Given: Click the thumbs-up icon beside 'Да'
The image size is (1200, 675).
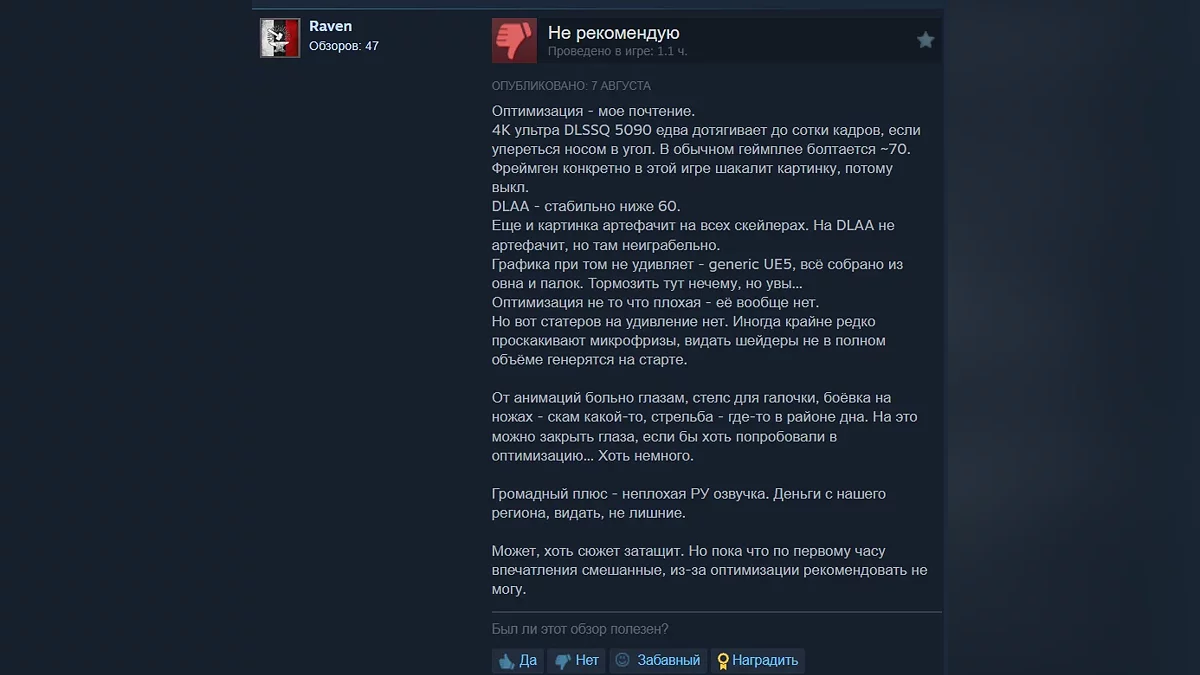Looking at the screenshot, I should (506, 661).
